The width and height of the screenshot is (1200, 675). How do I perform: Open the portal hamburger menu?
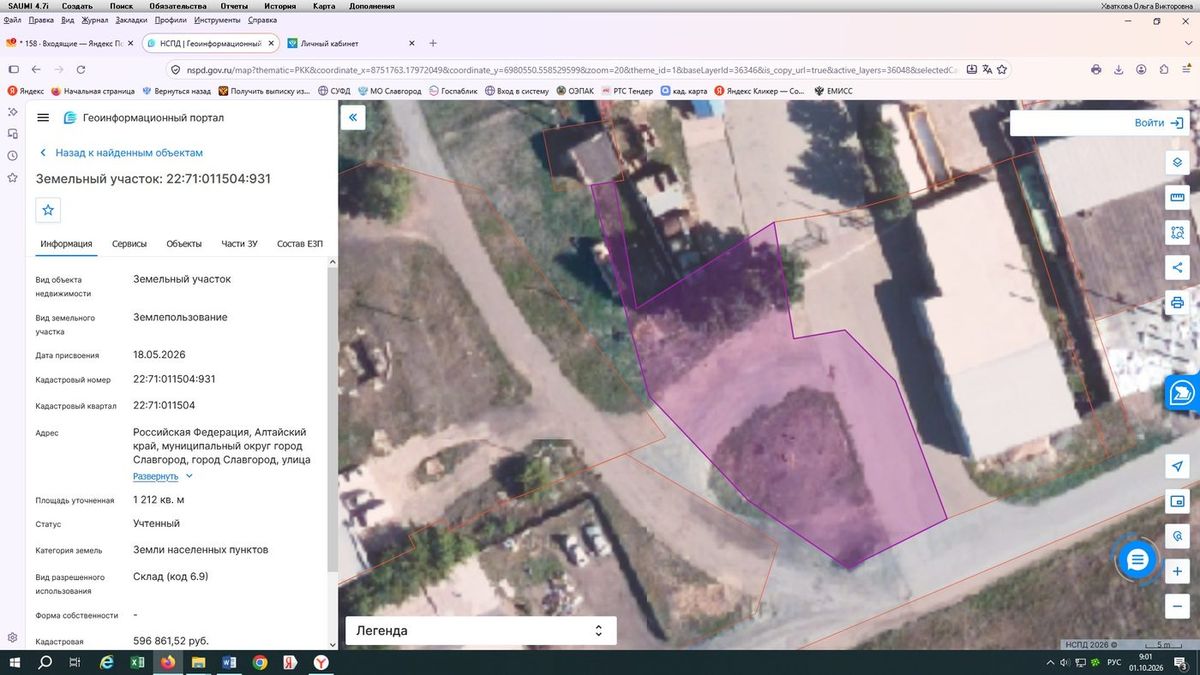tap(43, 118)
